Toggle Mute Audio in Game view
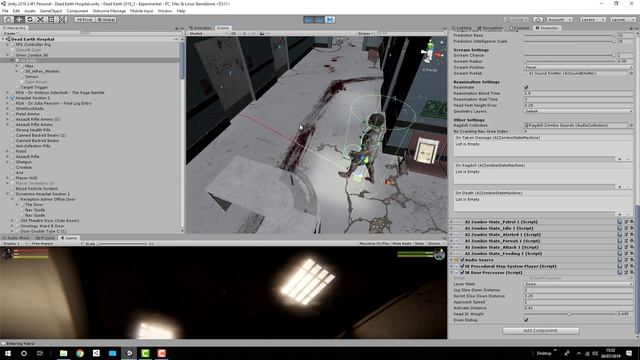This screenshot has width=640, height=360. [x=402, y=244]
